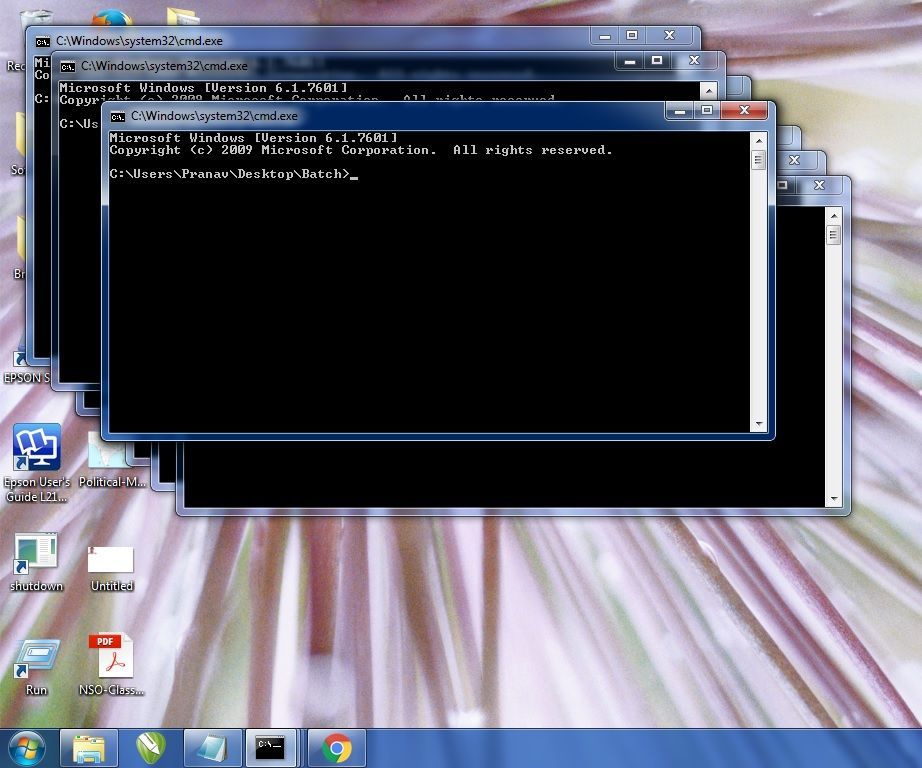Image resolution: width=922 pixels, height=768 pixels.
Task: Click the front cmd window scroll up arrow
Action: pyautogui.click(x=759, y=141)
